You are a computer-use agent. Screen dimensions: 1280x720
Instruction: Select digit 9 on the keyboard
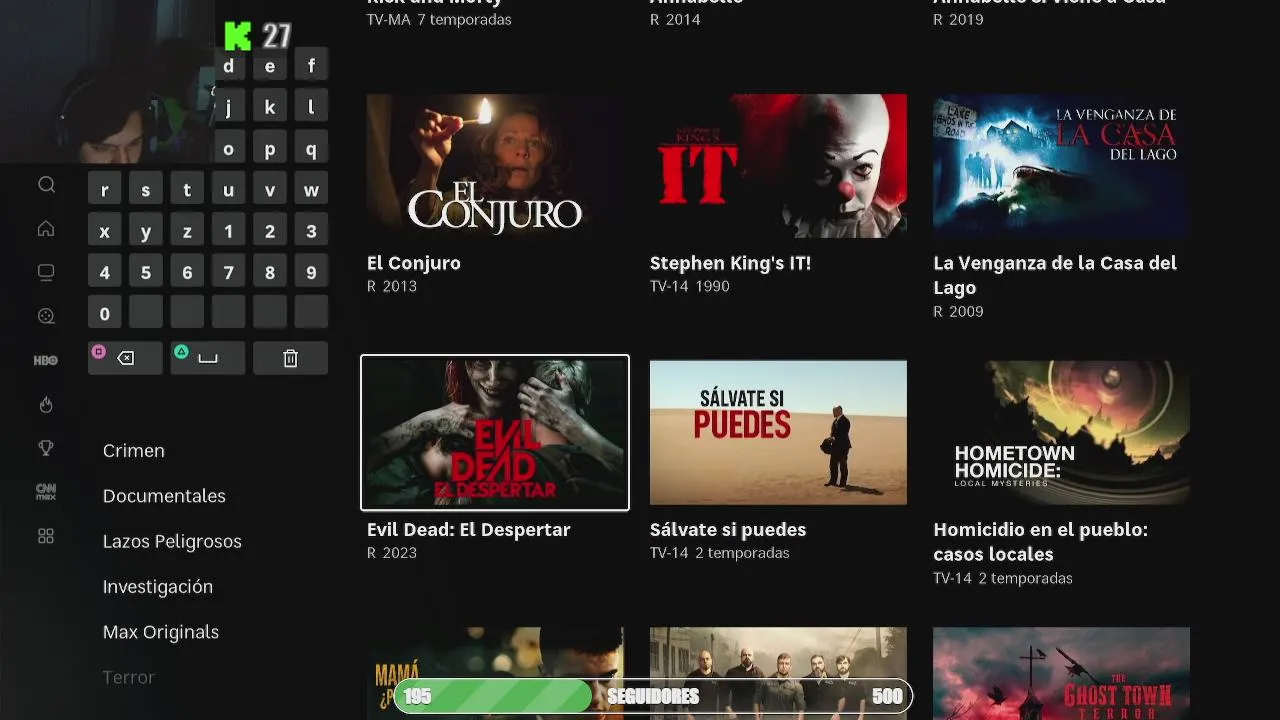pos(311,273)
